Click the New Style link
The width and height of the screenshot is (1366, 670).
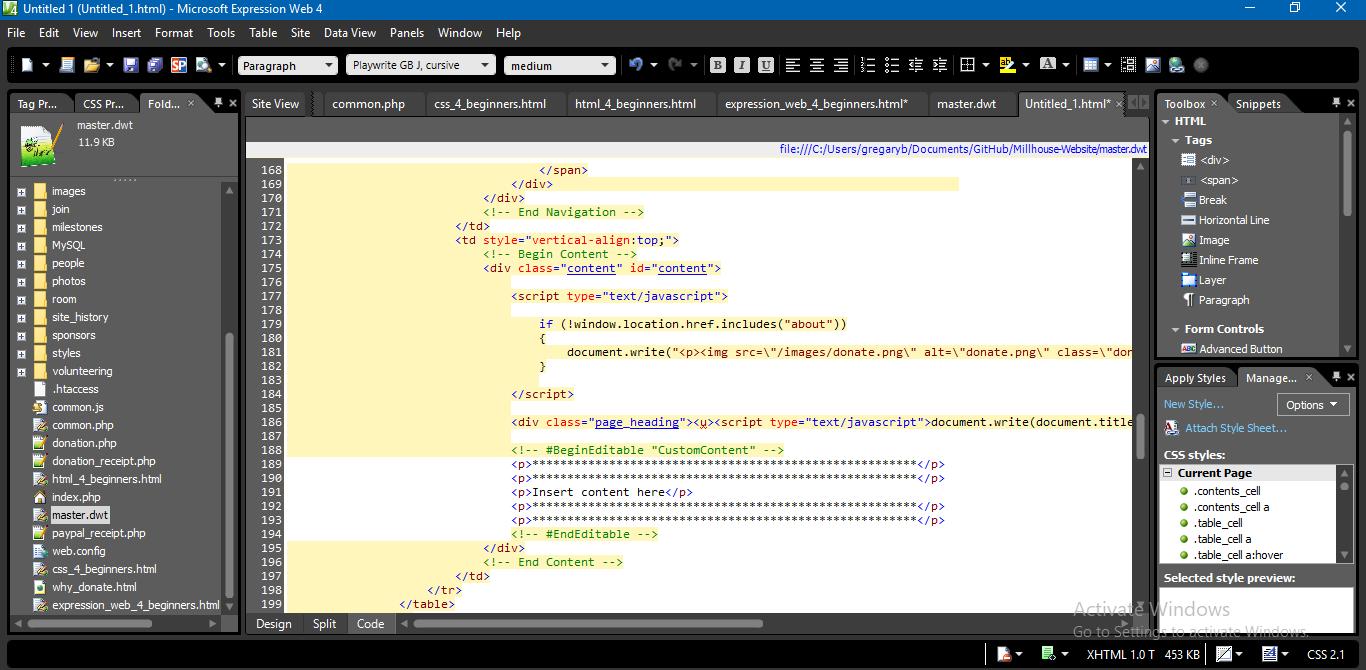tap(1194, 404)
